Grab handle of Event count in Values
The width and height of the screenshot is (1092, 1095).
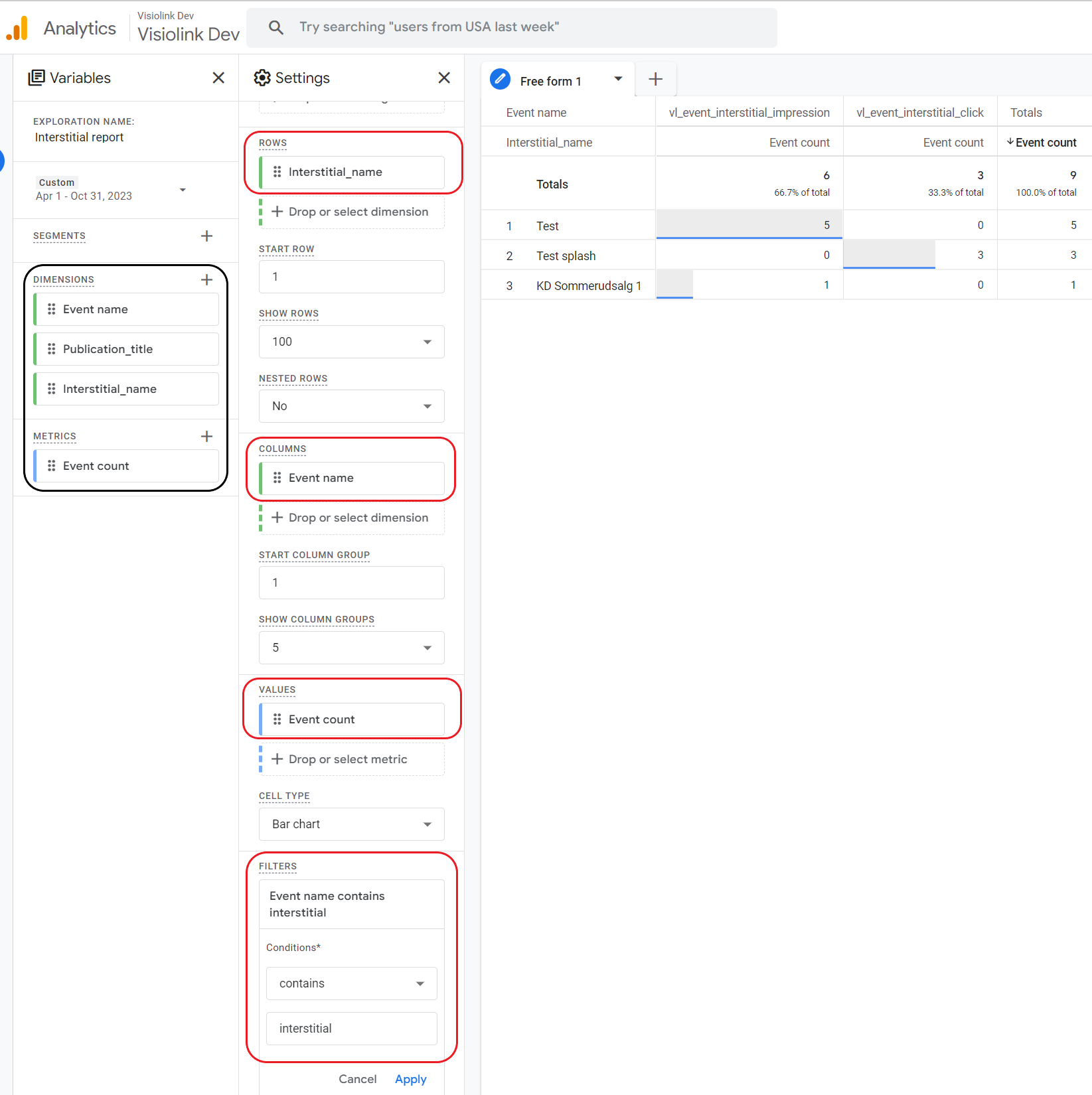tap(277, 719)
